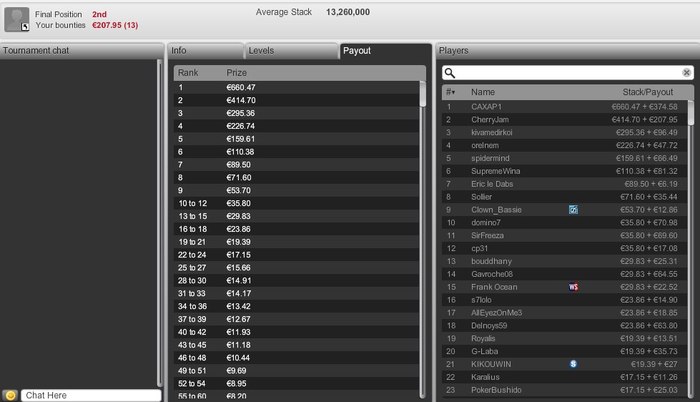The width and height of the screenshot is (700, 402).
Task: Select player Royalis row
Action: point(565,339)
